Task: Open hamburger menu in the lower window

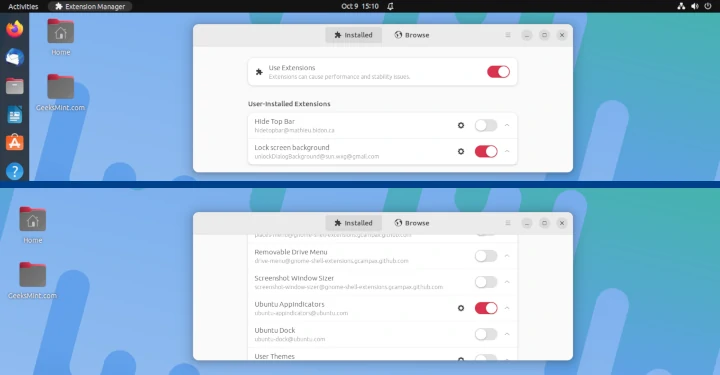Action: pos(508,223)
